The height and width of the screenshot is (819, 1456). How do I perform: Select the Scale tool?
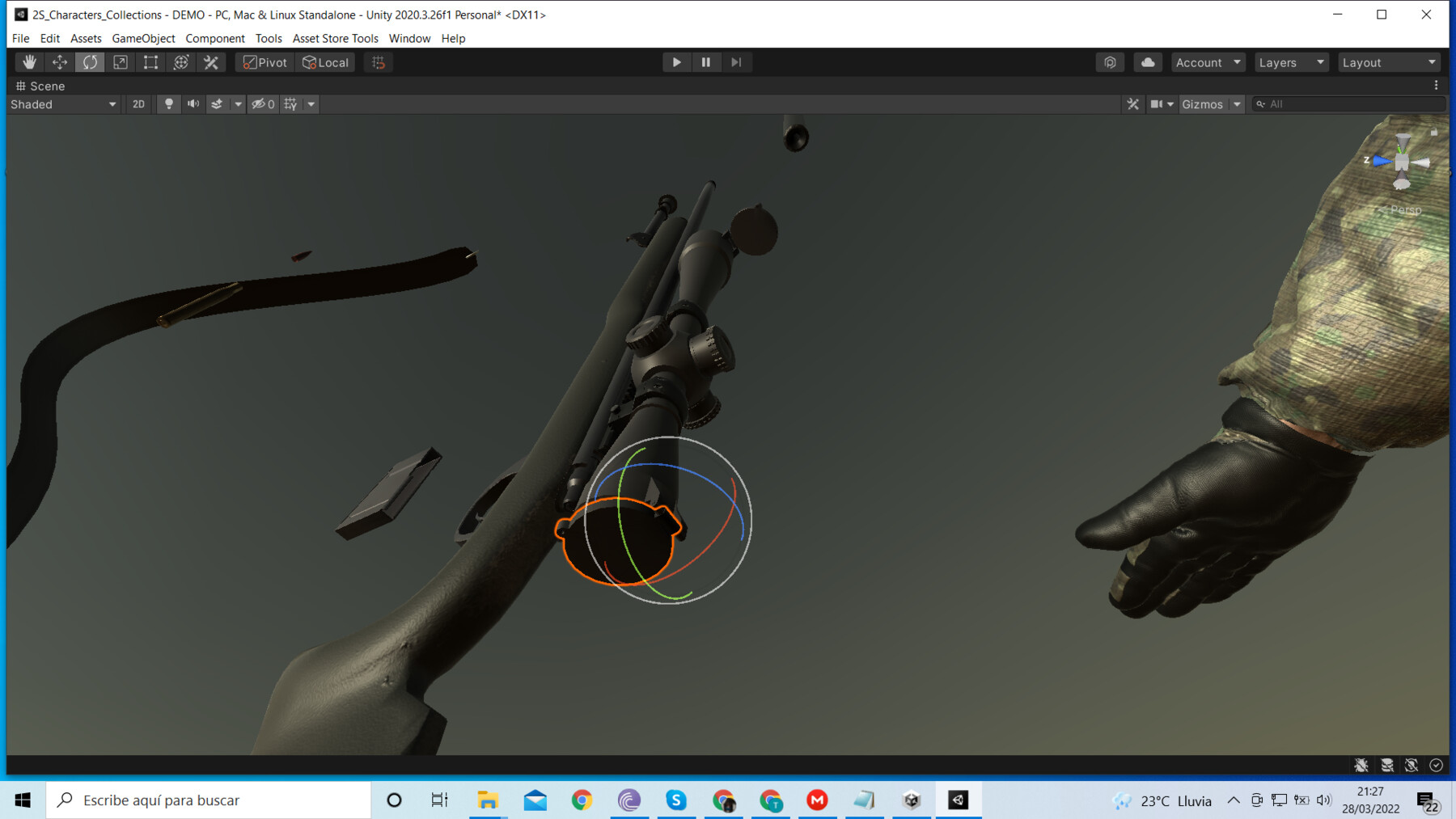pos(121,62)
